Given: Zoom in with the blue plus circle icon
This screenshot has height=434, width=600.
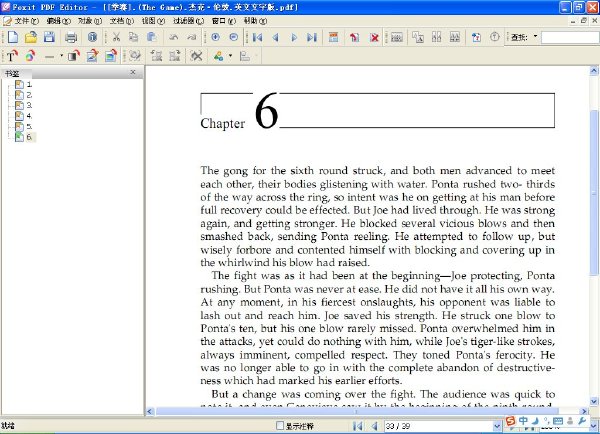Looking at the screenshot, I should (215, 37).
